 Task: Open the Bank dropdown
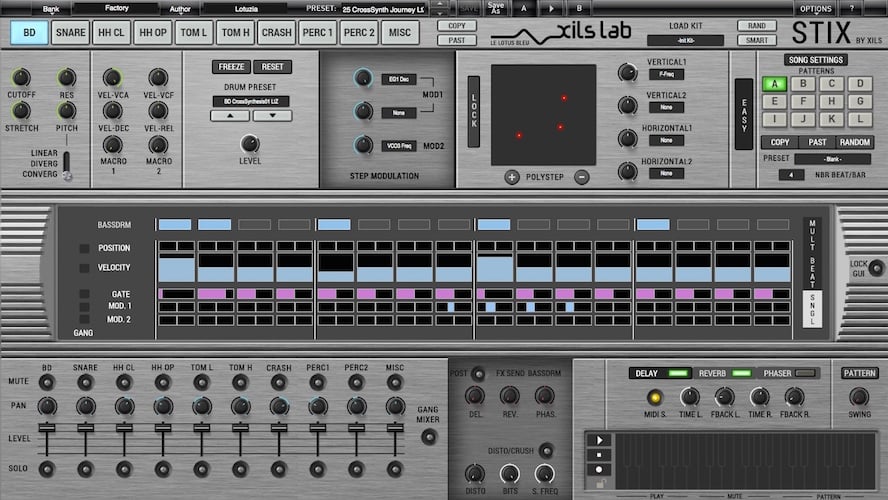tap(51, 9)
